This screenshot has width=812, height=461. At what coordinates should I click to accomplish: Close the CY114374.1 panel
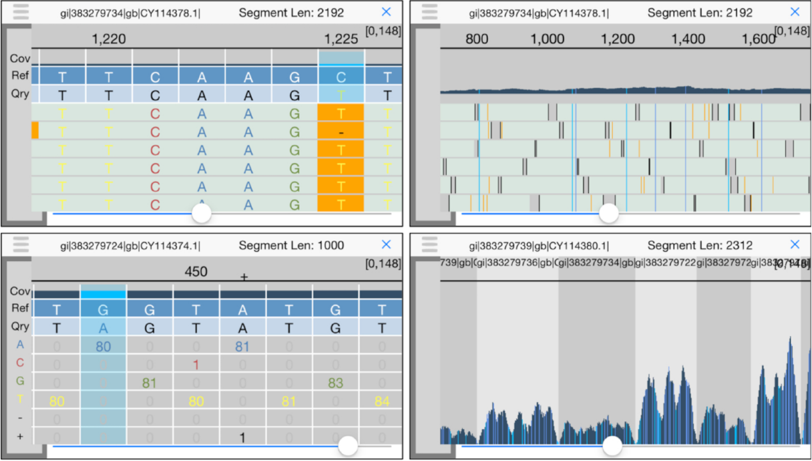pyautogui.click(x=386, y=244)
